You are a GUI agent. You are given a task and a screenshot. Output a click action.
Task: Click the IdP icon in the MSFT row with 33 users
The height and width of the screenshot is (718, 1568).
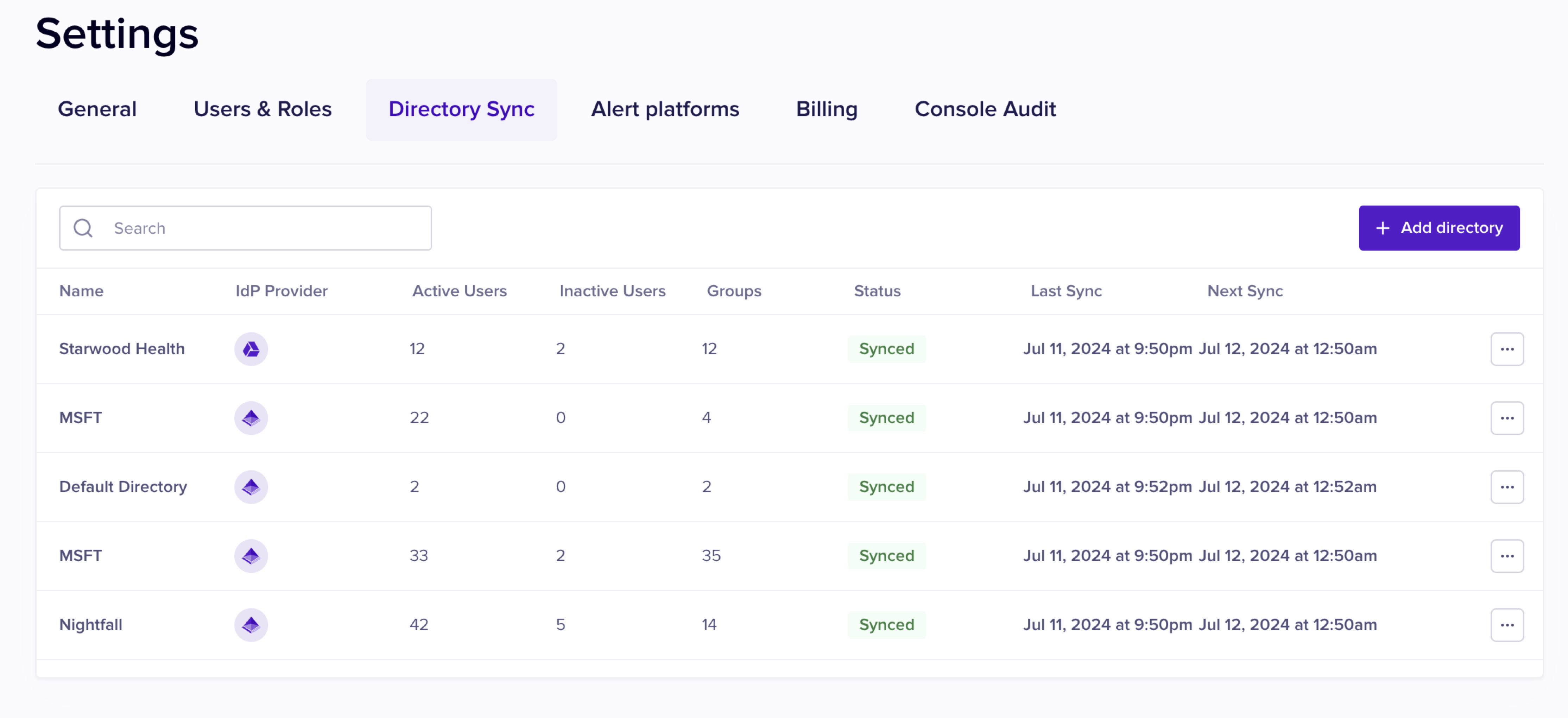click(x=251, y=555)
